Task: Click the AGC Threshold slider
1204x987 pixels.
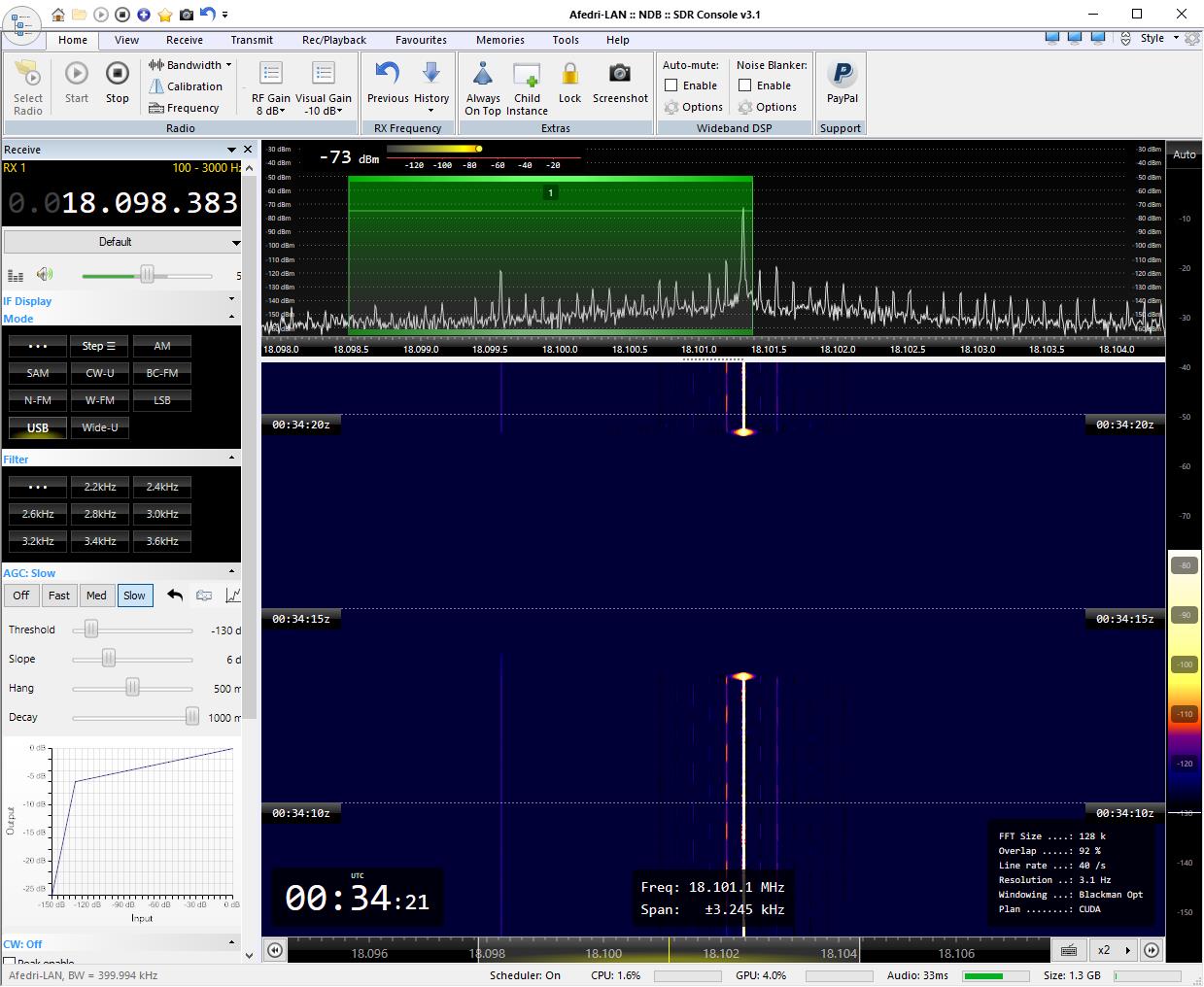Action: coord(91,630)
